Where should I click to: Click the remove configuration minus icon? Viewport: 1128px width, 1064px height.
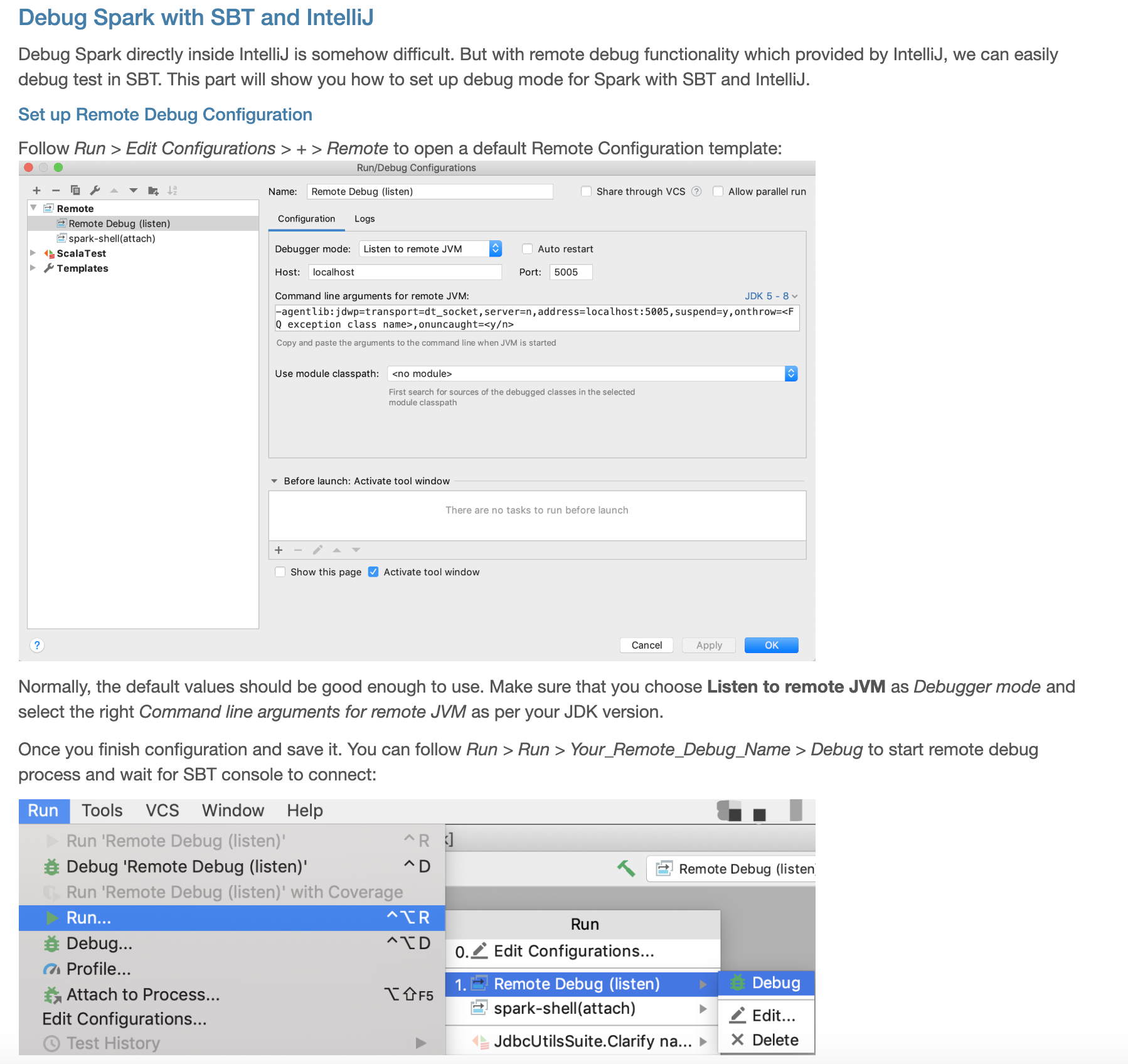point(56,191)
